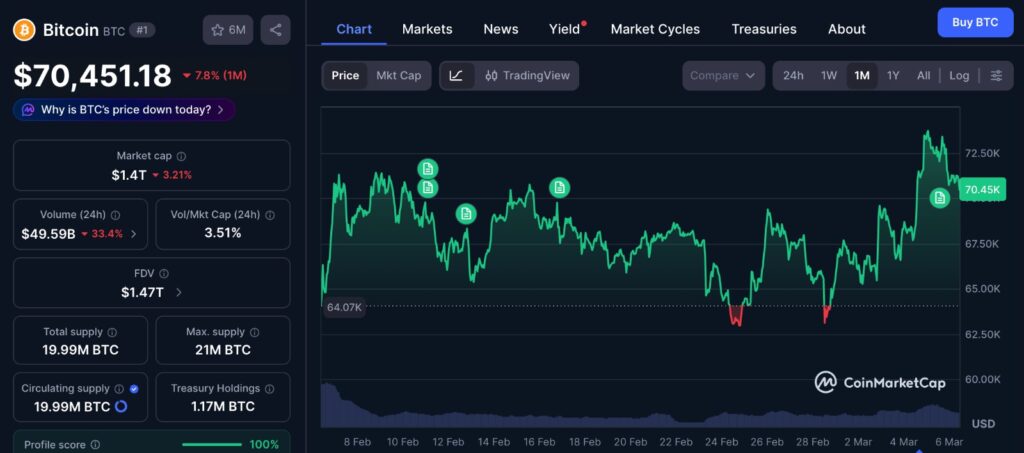Screen dimensions: 1024x453
Task: Click the AI icon in price-down prompt
Action: point(28,110)
